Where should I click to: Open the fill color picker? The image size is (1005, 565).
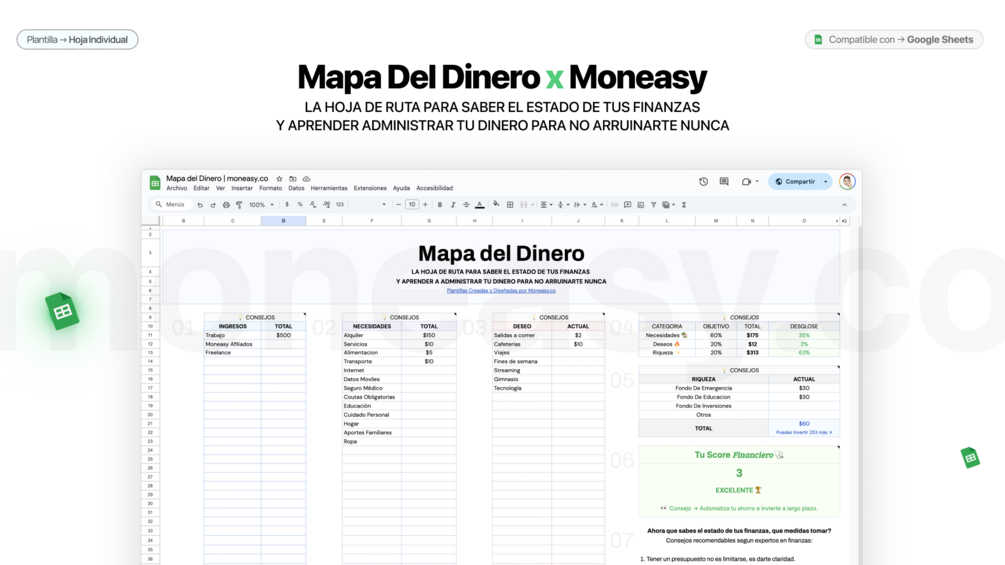coord(496,205)
